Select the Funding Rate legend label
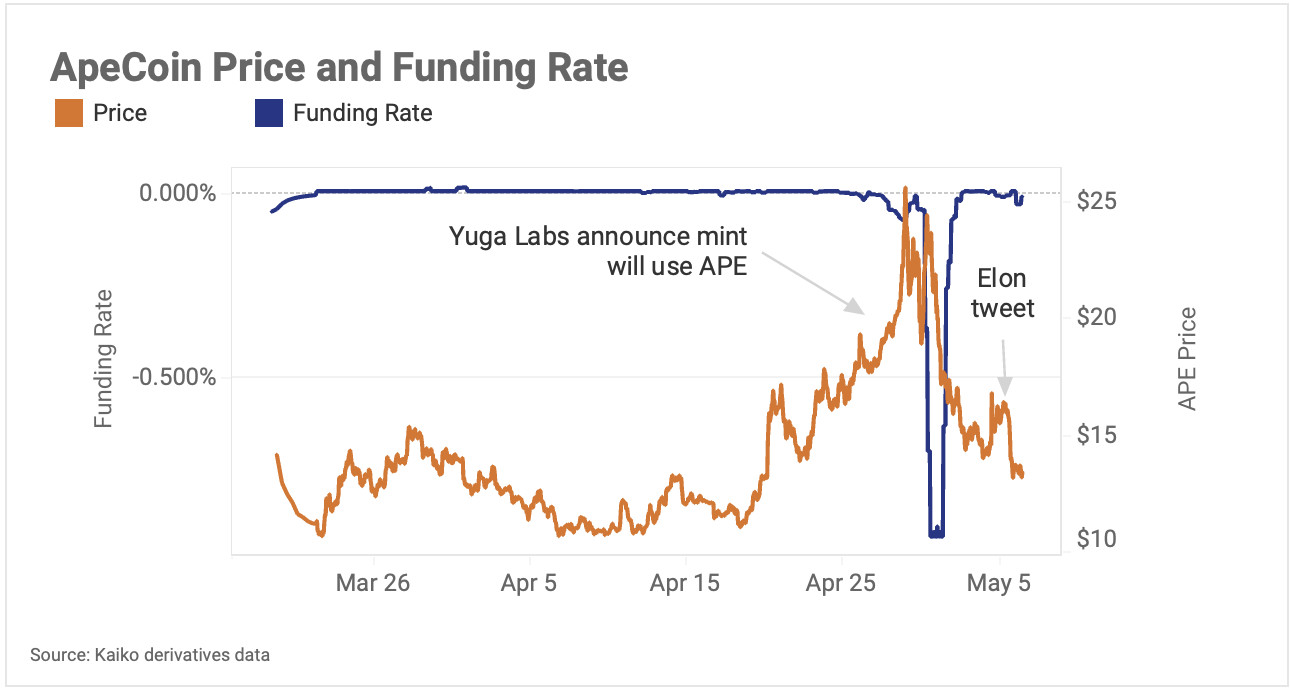 (x=362, y=113)
